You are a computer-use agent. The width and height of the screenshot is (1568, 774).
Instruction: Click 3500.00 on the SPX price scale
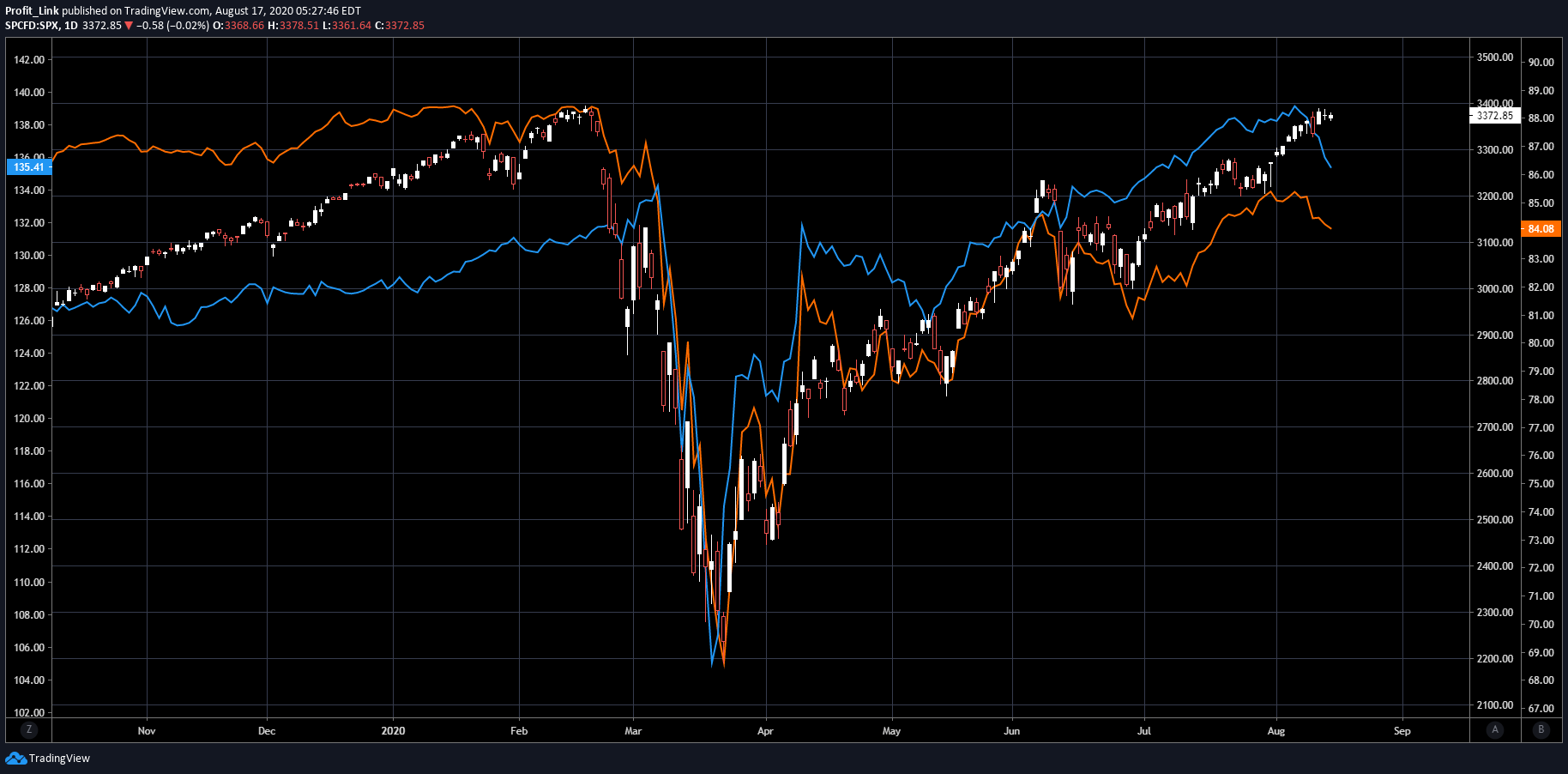pos(1495,57)
